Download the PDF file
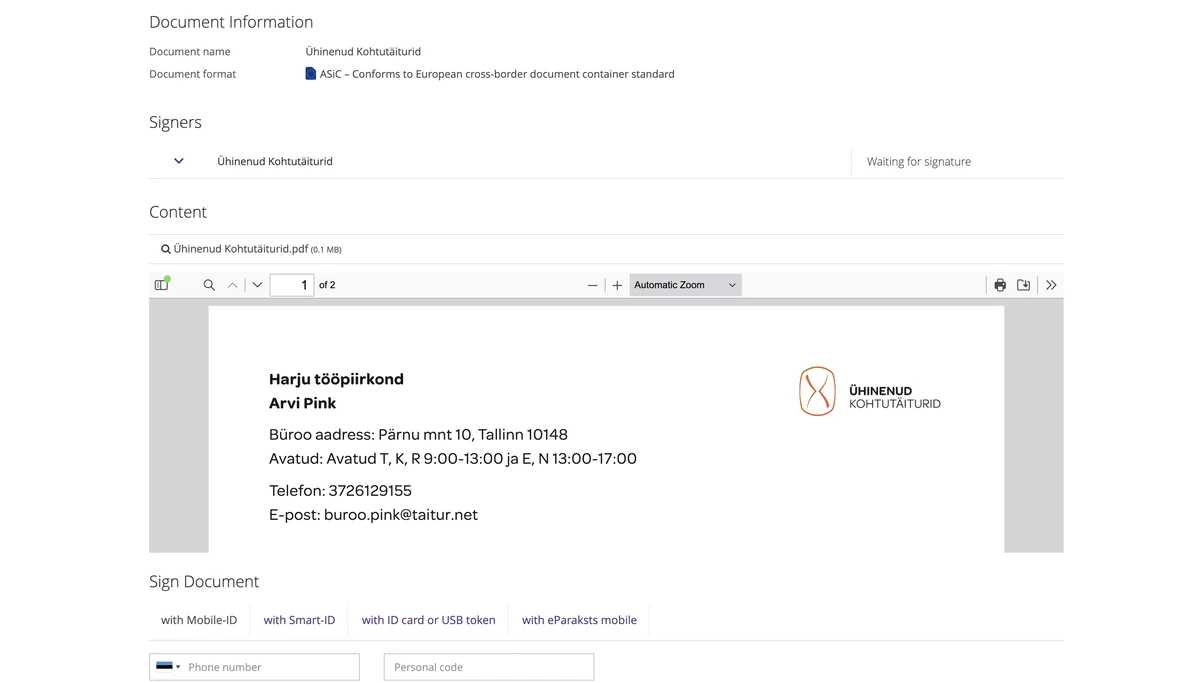Viewport: 1200px width, 683px height. 1023,285
